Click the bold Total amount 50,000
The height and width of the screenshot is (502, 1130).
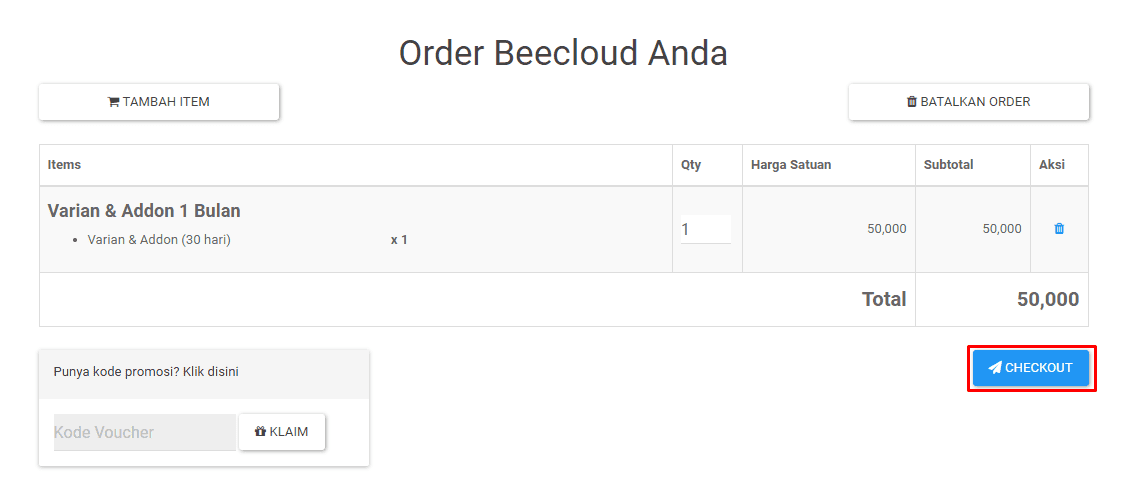tap(1048, 300)
